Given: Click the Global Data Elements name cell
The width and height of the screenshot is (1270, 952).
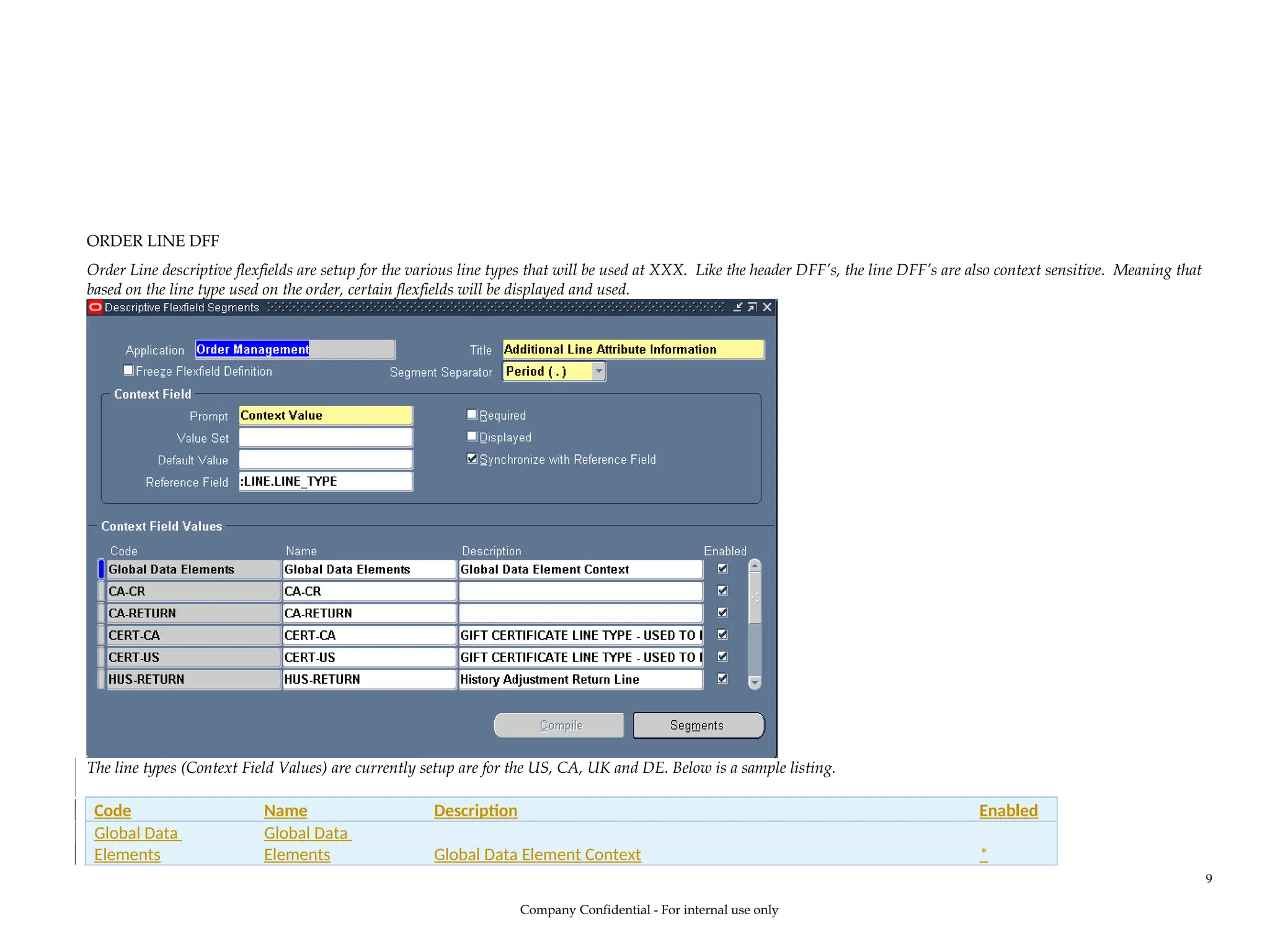Looking at the screenshot, I should [370, 570].
